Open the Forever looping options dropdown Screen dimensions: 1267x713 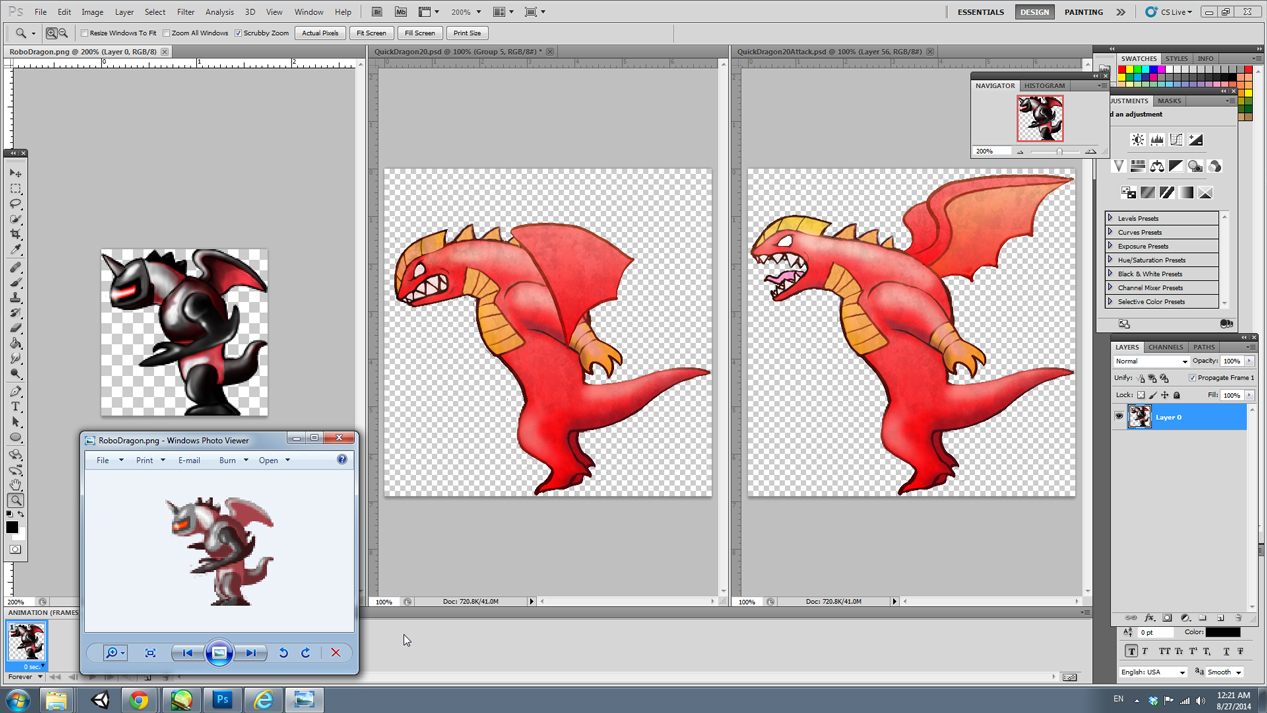click(x=25, y=677)
